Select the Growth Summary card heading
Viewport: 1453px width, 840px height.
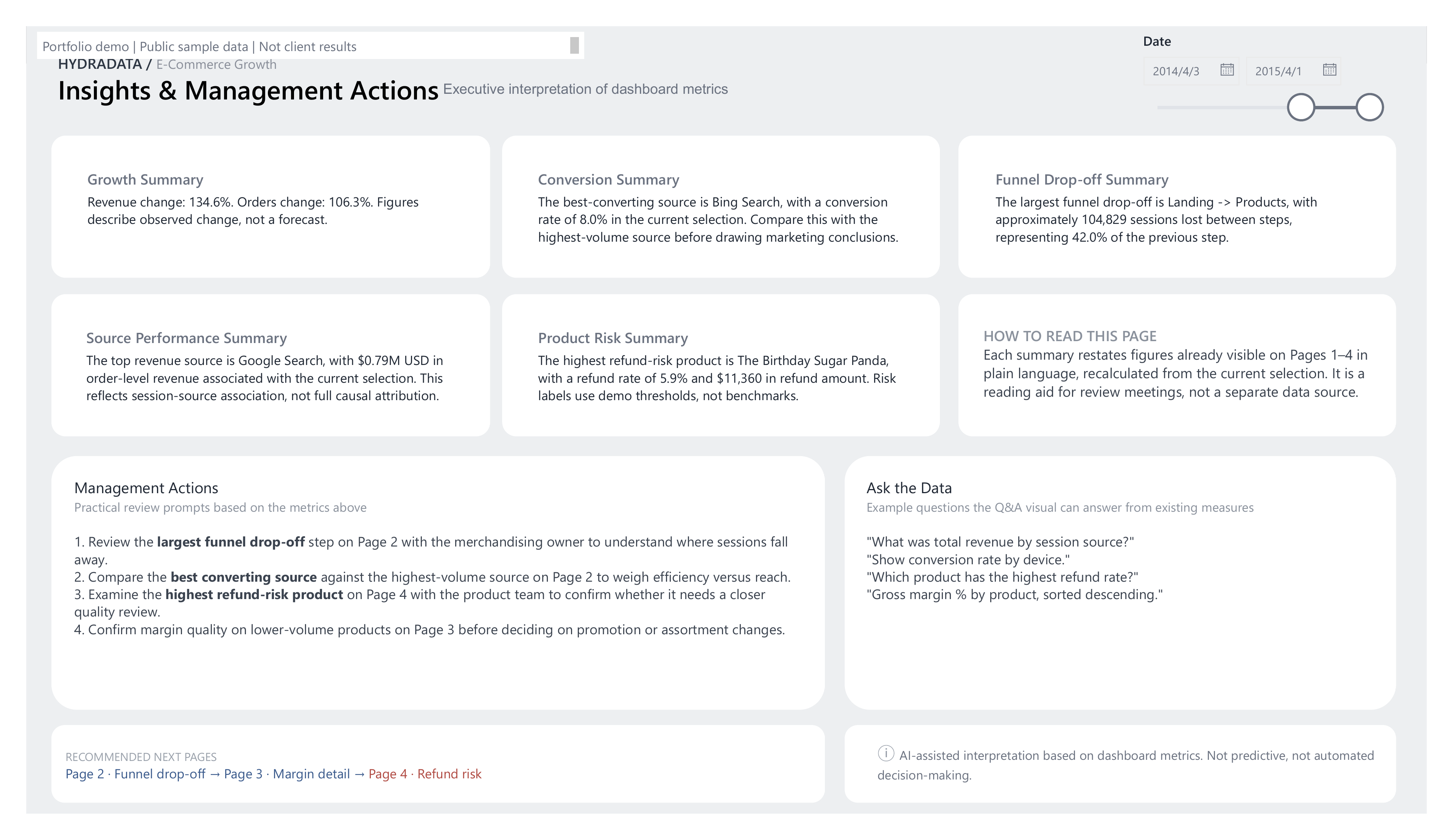pos(145,180)
